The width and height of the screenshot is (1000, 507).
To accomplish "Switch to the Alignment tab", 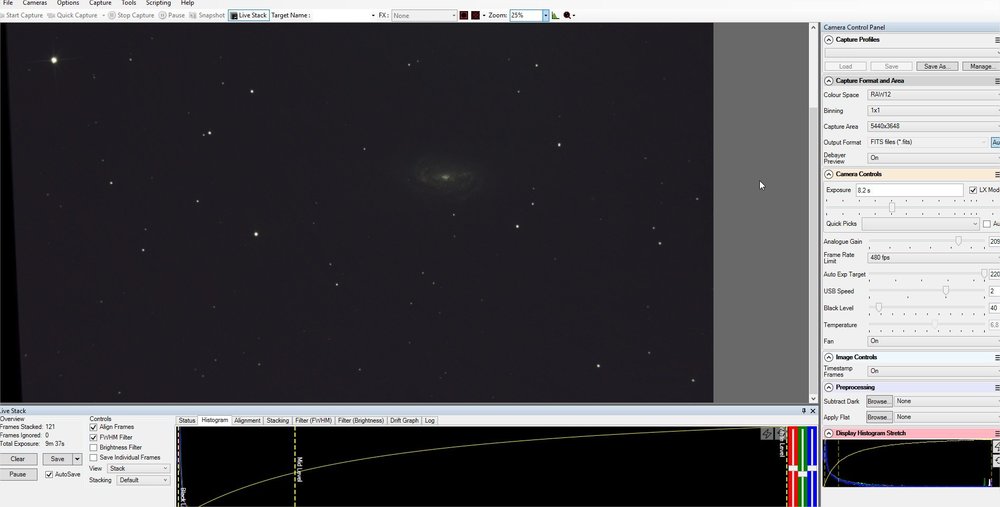I will point(247,420).
